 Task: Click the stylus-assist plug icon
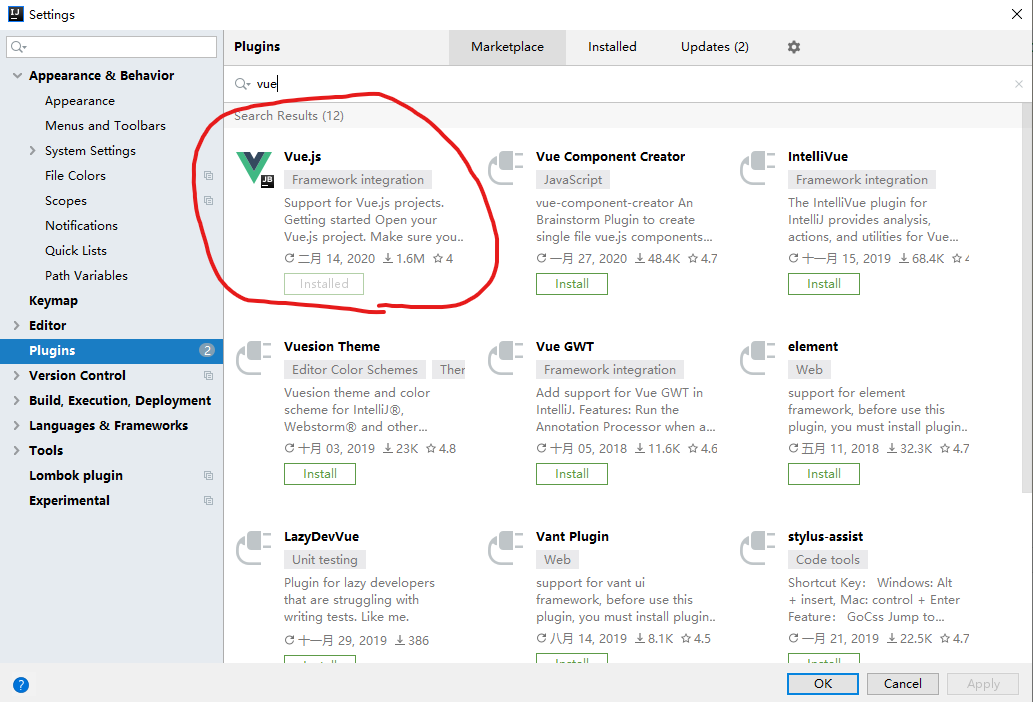point(758,548)
